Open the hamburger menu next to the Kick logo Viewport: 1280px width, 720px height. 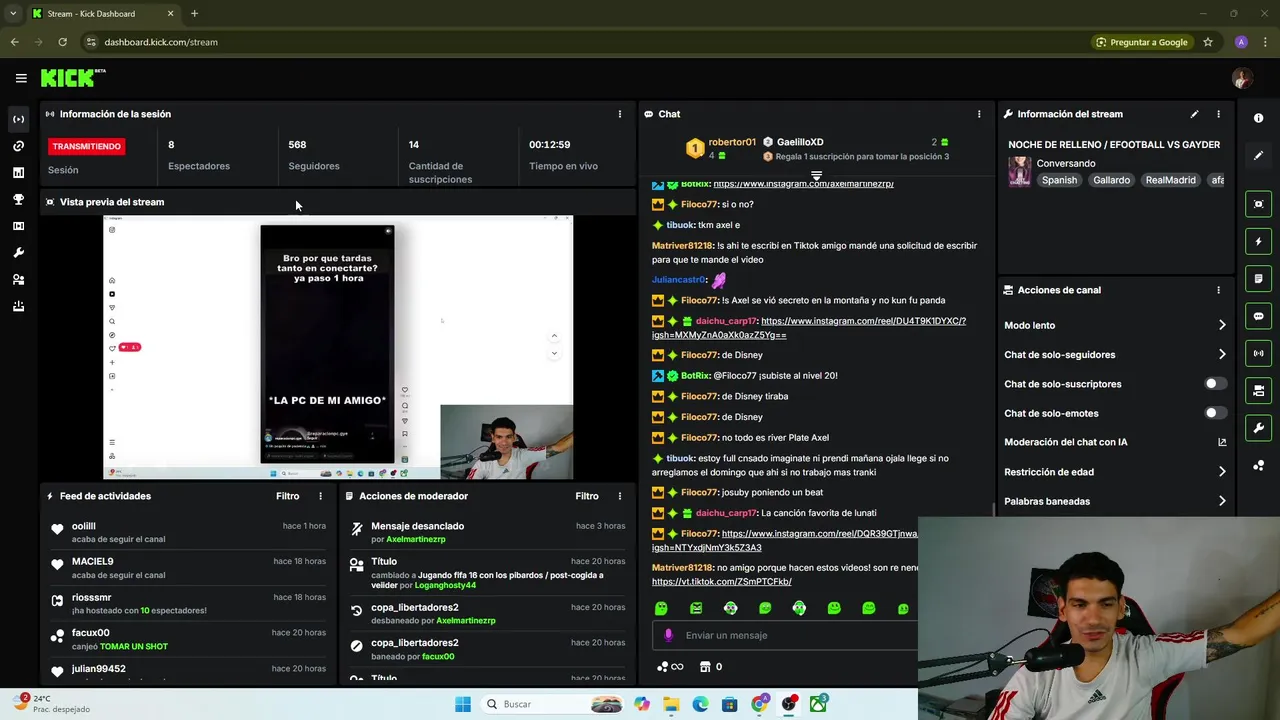[x=21, y=78]
